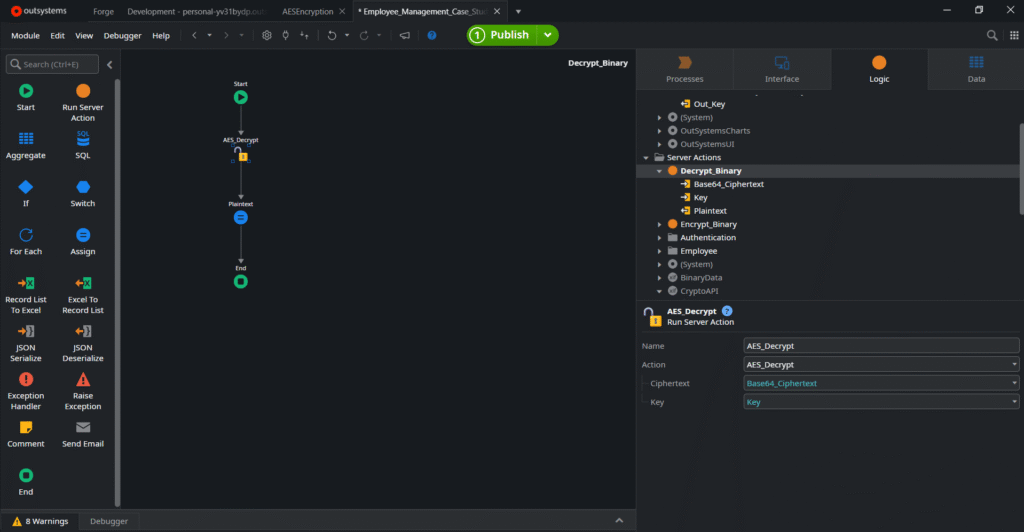Click the End node on canvas
The width and height of the screenshot is (1024, 532).
coord(241,281)
